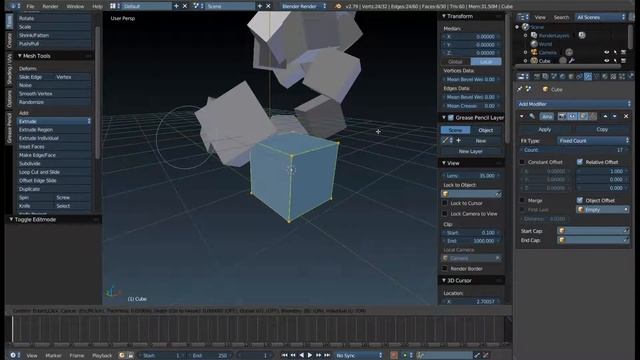Switch to the Render properties tab
This screenshot has width=640, height=360.
click(537, 76)
